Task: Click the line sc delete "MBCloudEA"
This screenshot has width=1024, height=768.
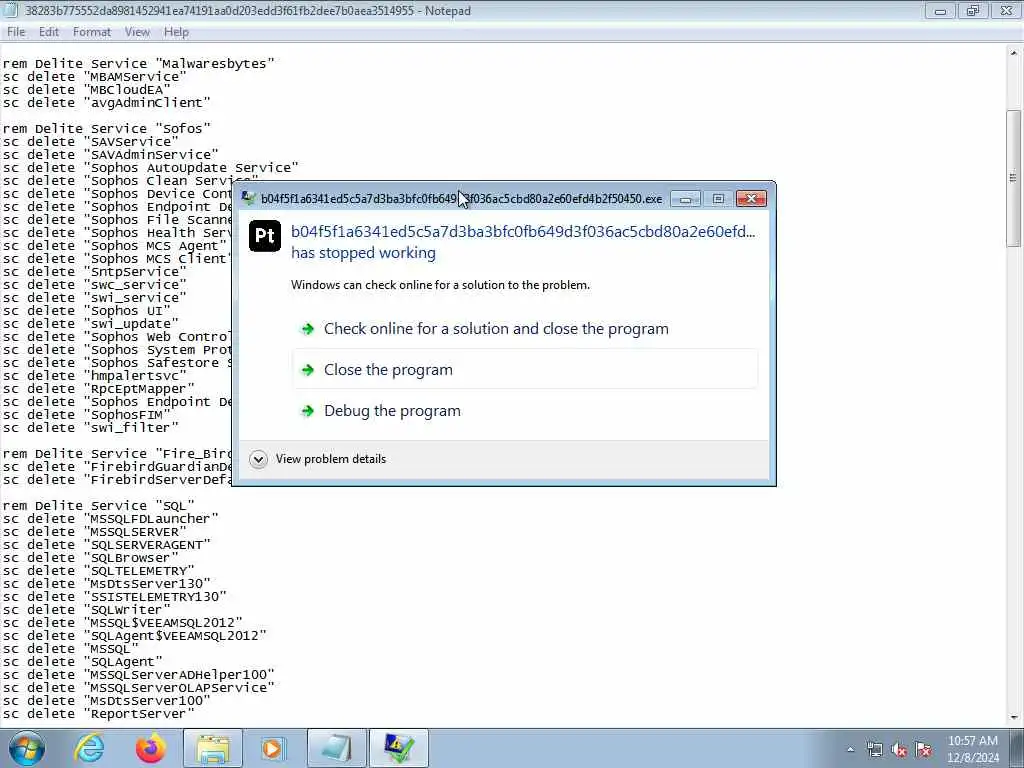Action: click(87, 89)
